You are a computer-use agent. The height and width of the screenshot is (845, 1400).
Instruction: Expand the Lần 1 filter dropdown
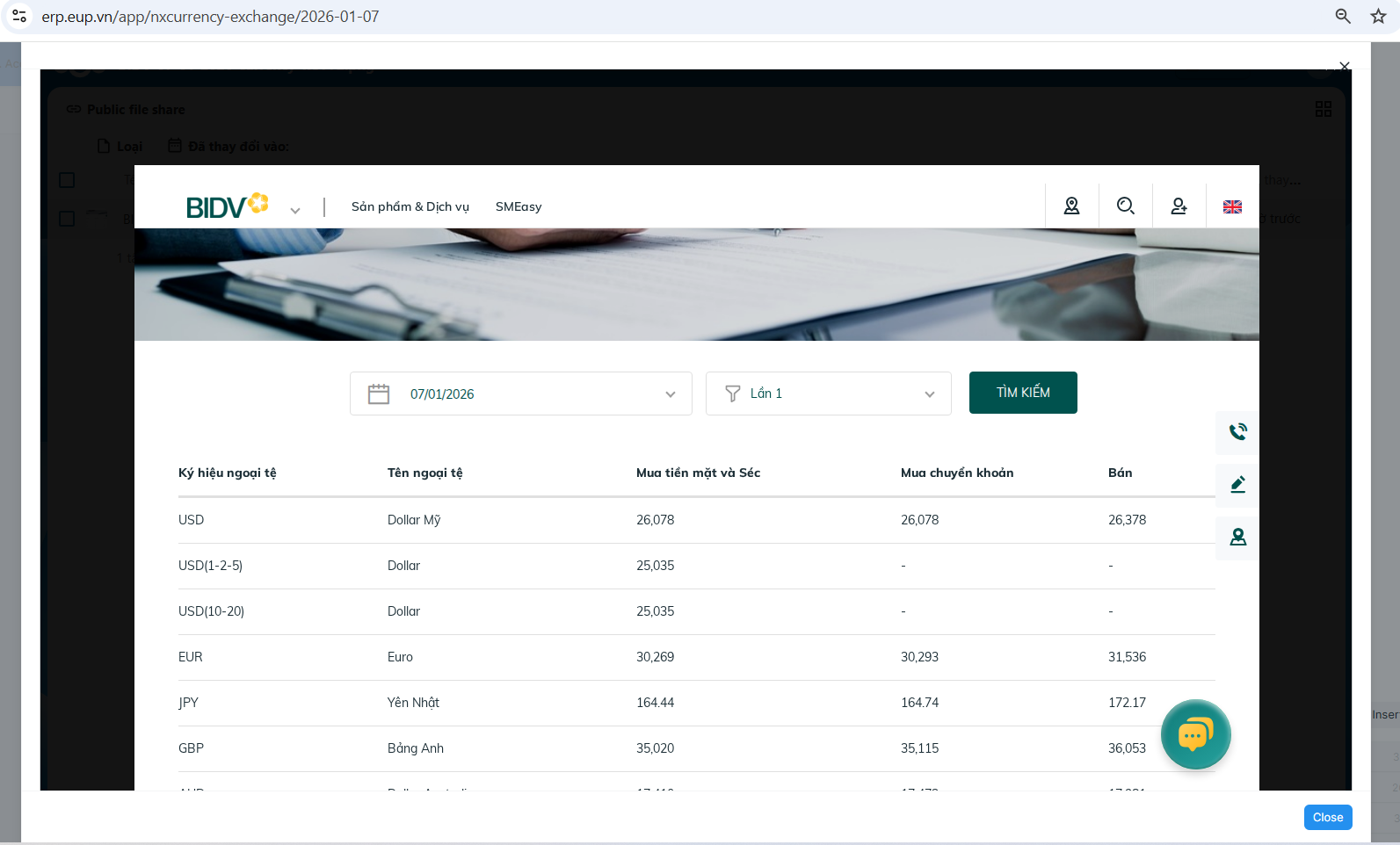pyautogui.click(x=929, y=394)
